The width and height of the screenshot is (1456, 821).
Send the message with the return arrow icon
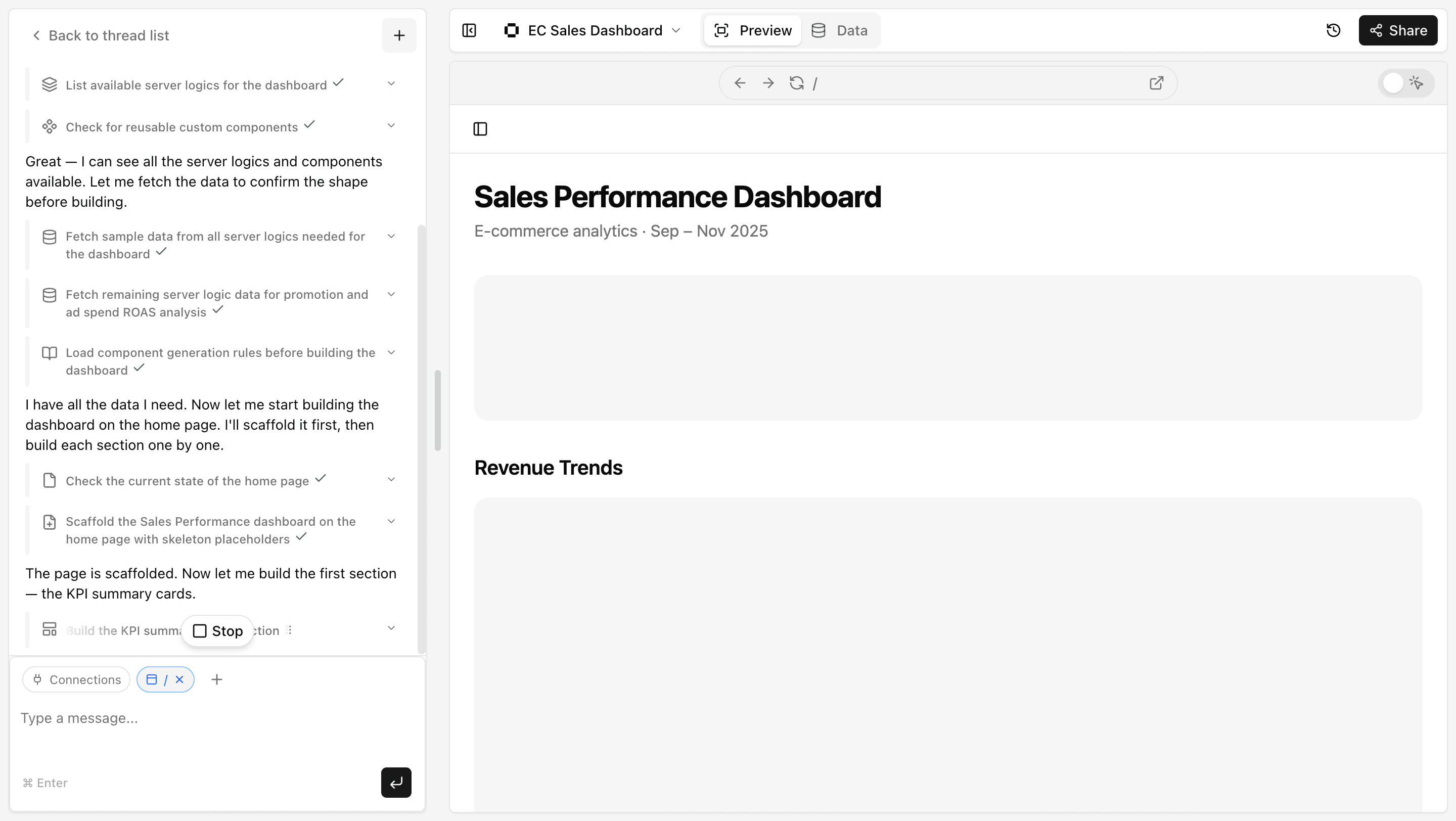396,783
